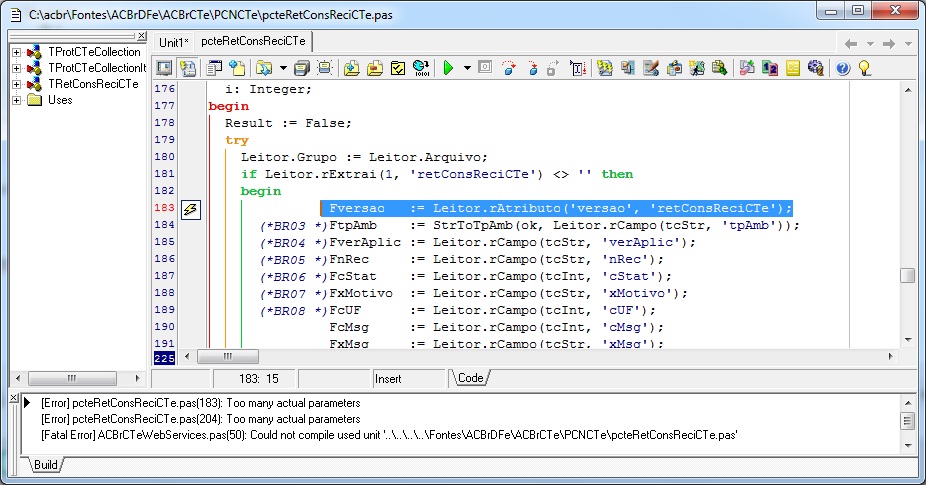Click the New item icon with blue plus
Screen dimensions: 926x485
click(237, 69)
